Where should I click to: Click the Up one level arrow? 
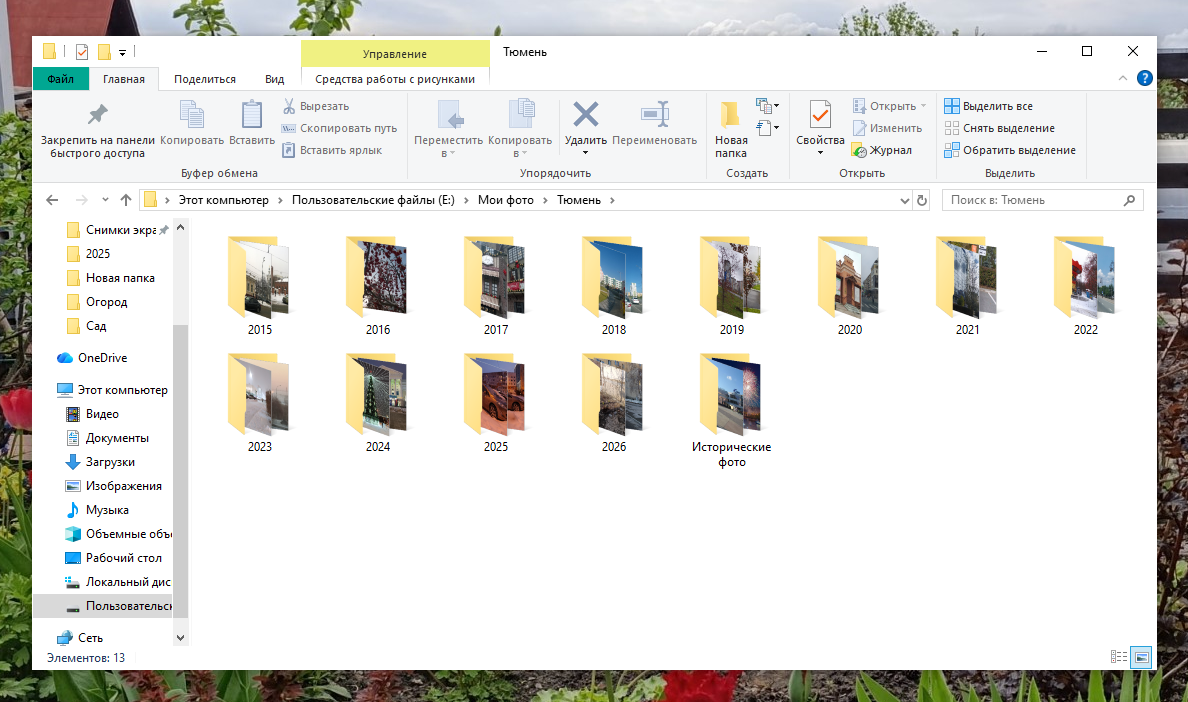126,200
